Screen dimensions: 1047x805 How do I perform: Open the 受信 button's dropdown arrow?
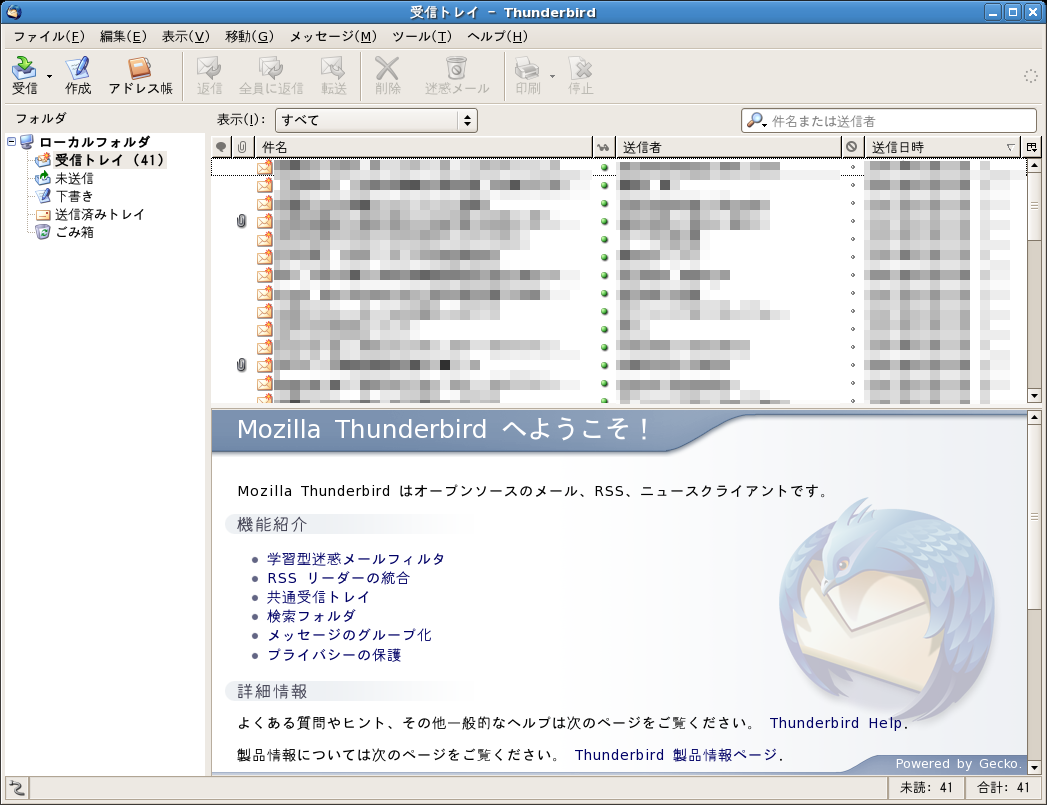49,76
